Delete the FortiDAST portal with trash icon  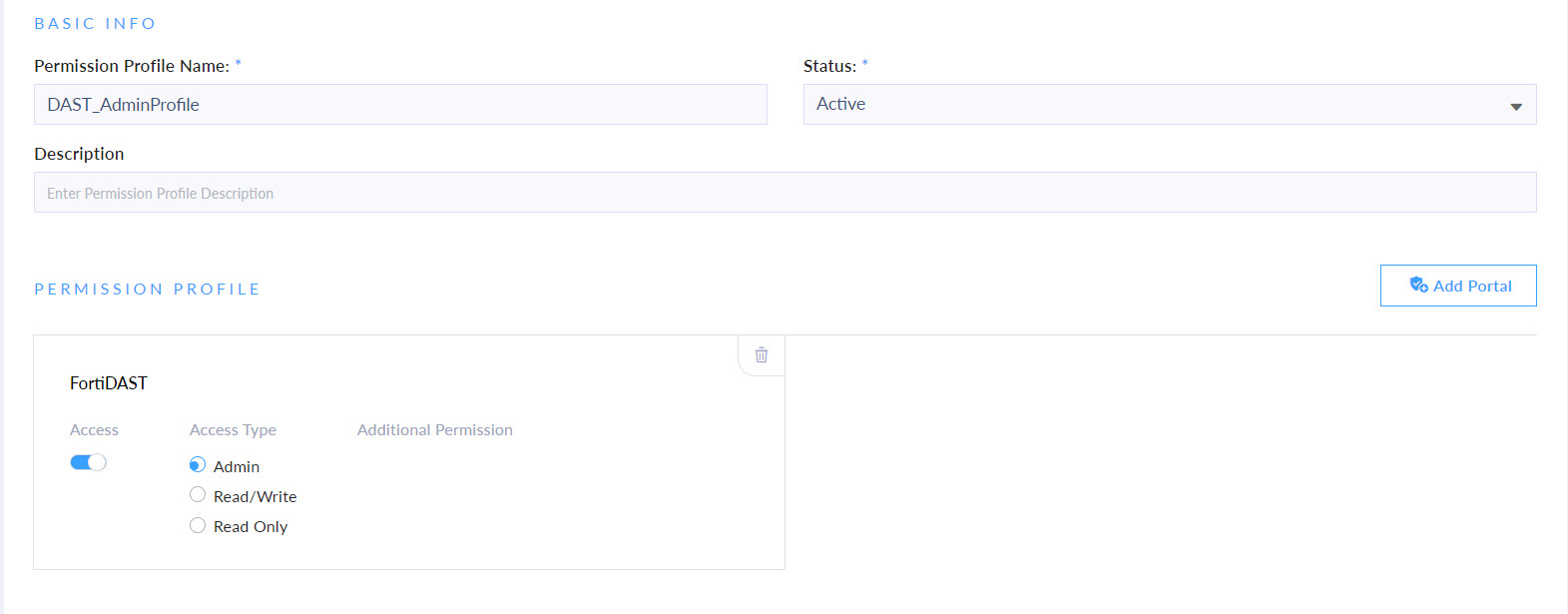point(762,355)
